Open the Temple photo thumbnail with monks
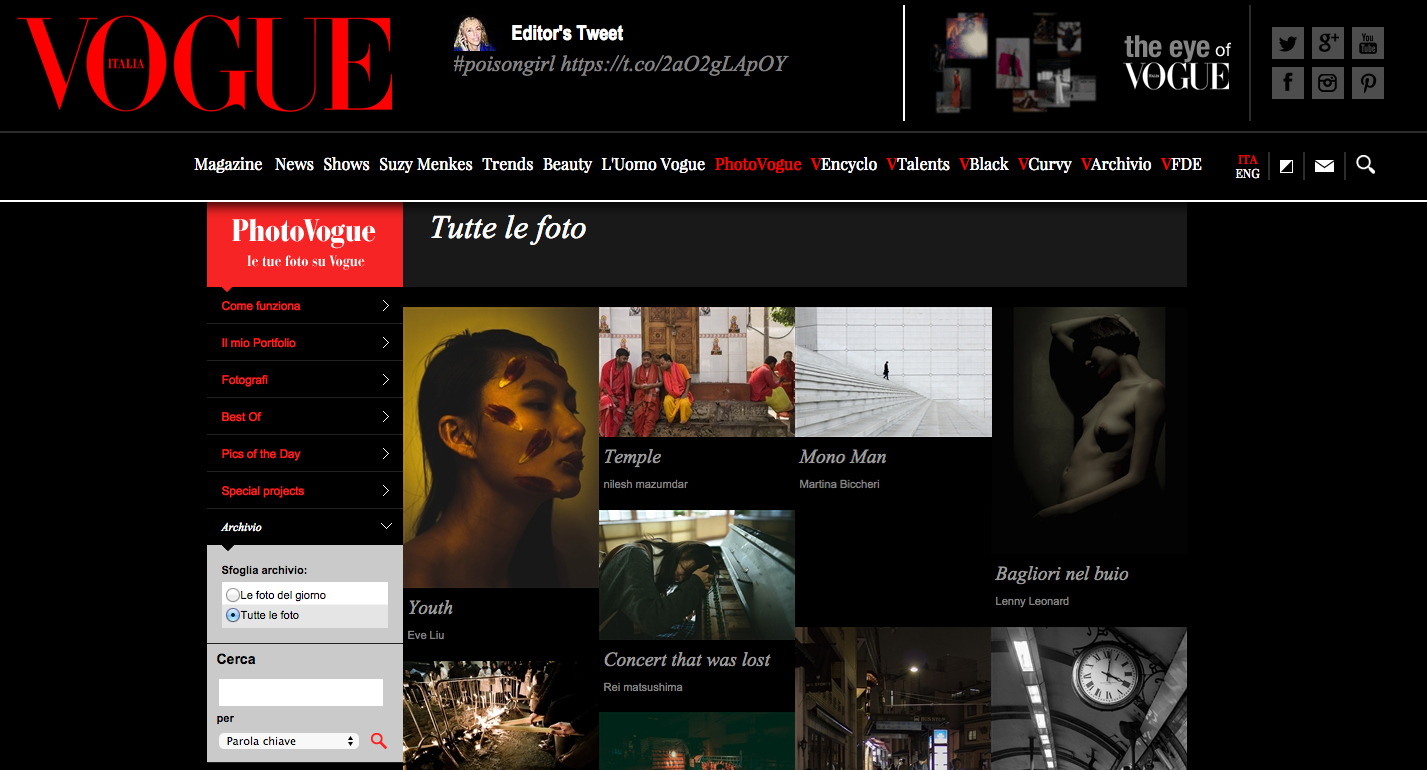Image resolution: width=1427 pixels, height=770 pixels. tap(697, 372)
